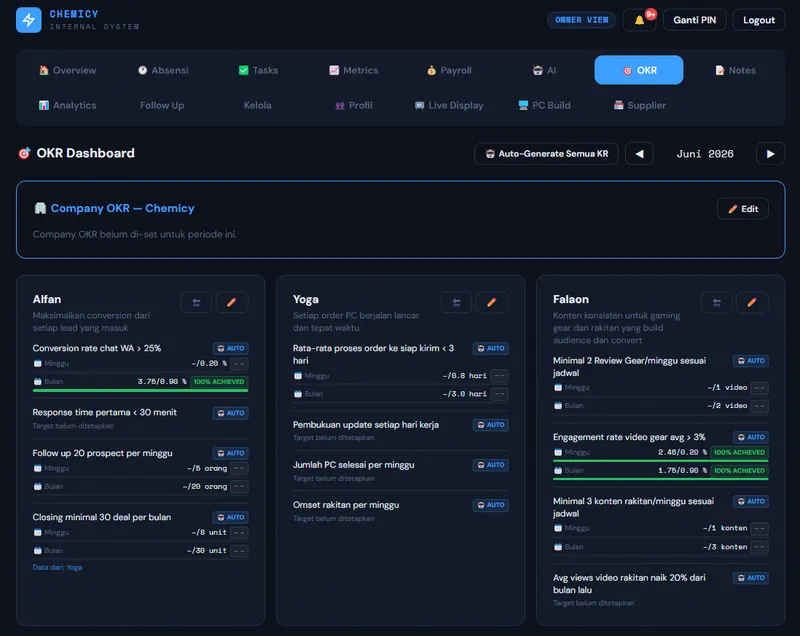800x636 pixels.
Task: Edit Yoga's OKR with pencil icon
Action: (492, 302)
